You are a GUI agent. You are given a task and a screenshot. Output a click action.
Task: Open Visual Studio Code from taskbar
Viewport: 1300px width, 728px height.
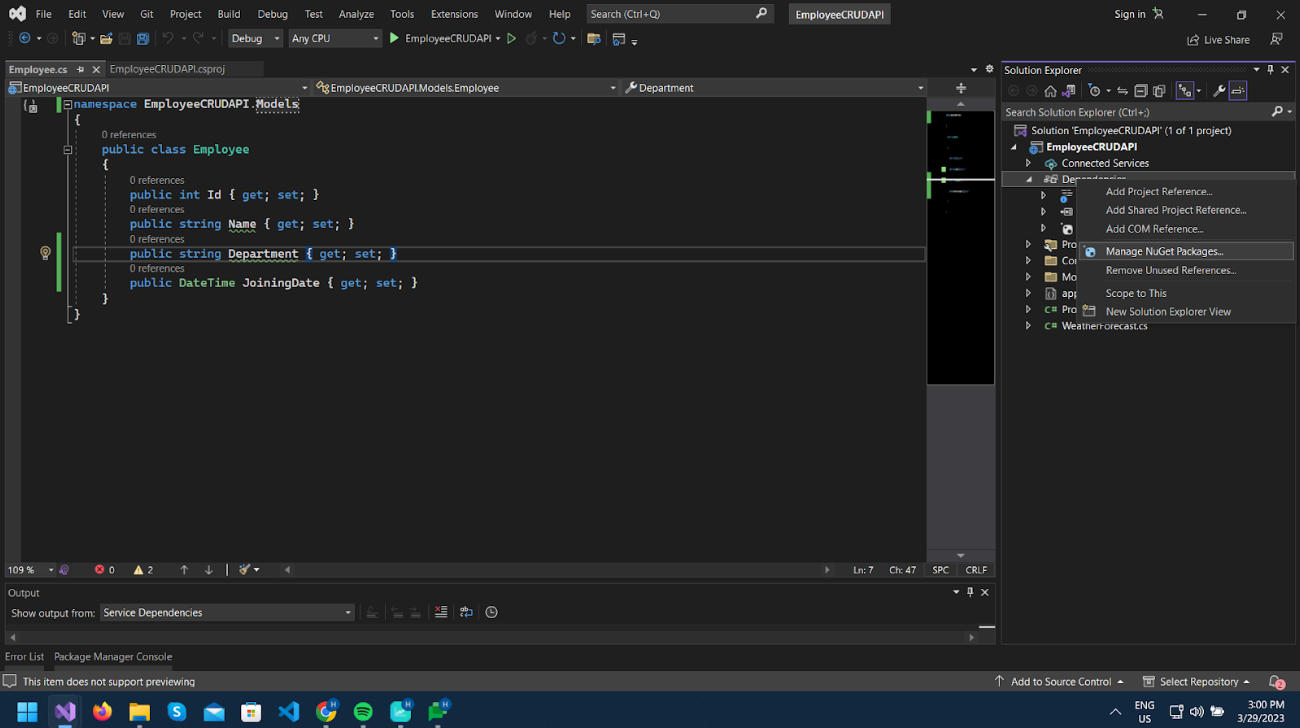click(289, 712)
